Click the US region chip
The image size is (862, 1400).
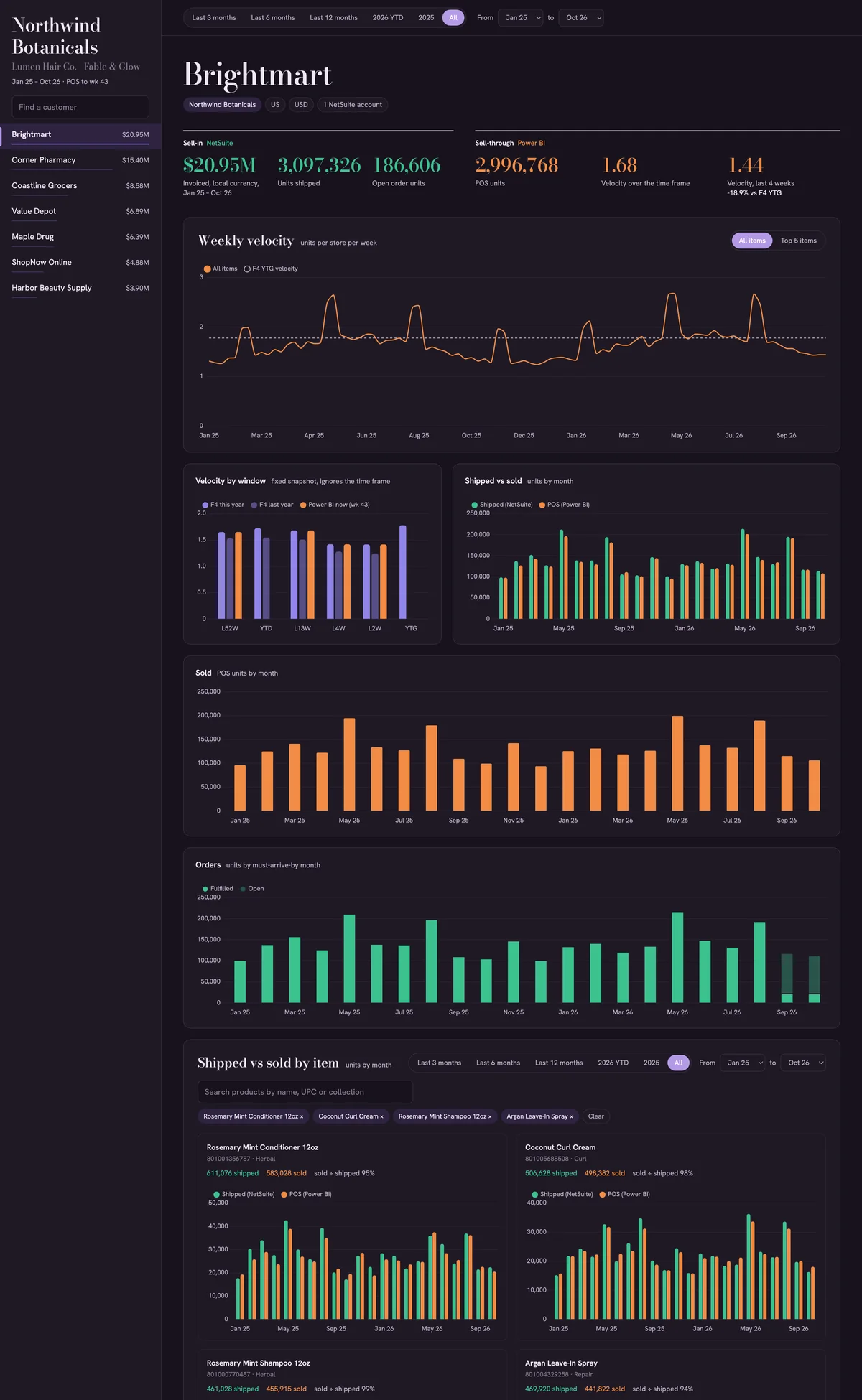click(275, 105)
